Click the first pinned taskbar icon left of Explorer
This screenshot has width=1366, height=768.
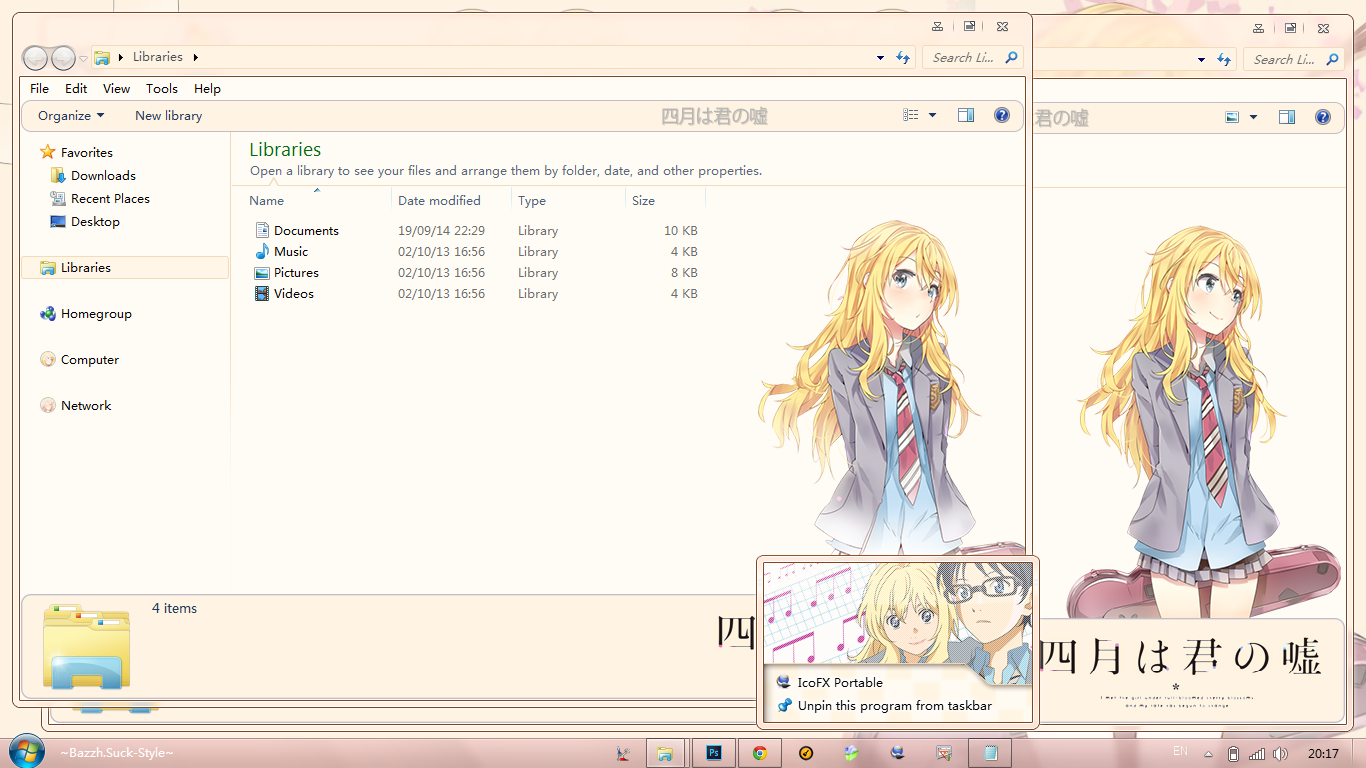pos(623,753)
